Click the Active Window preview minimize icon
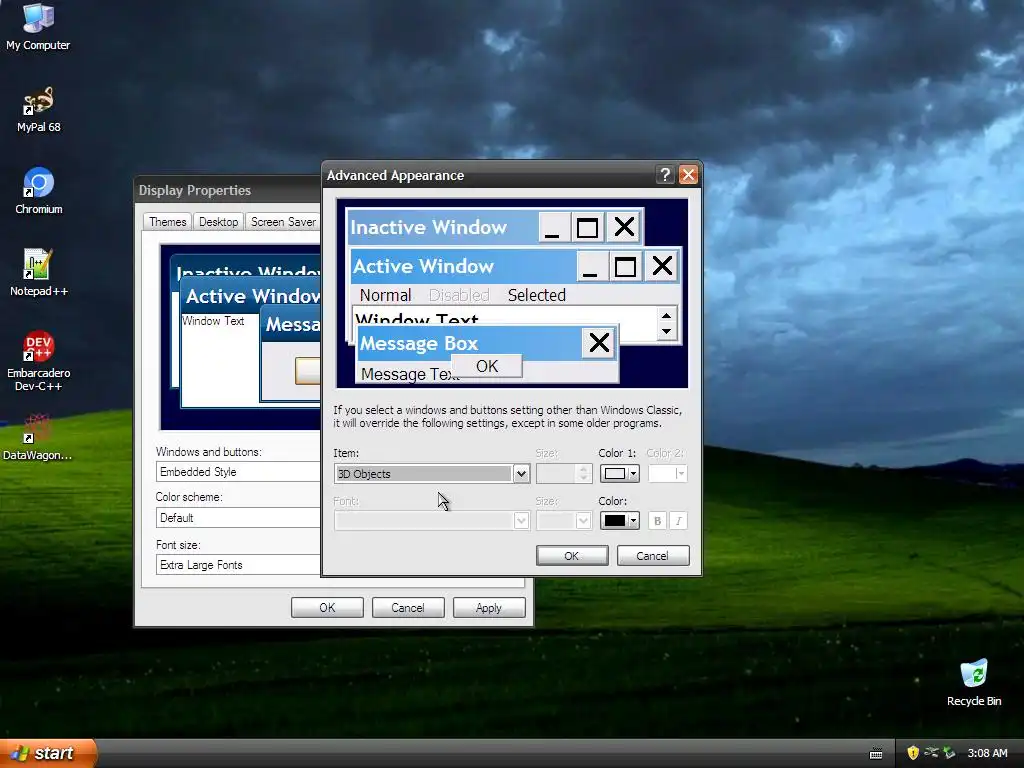 590,266
